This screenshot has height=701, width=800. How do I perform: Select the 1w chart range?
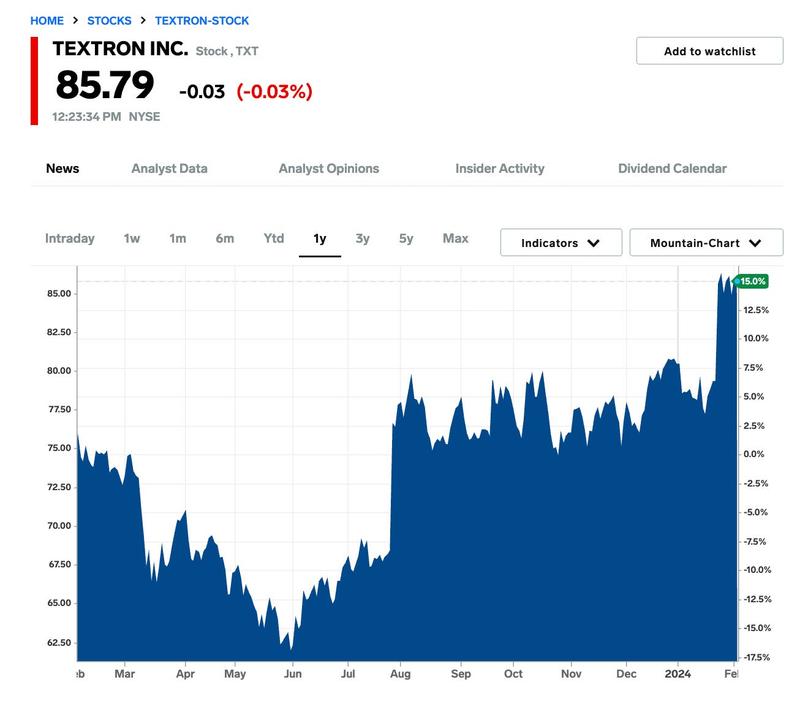click(x=132, y=238)
